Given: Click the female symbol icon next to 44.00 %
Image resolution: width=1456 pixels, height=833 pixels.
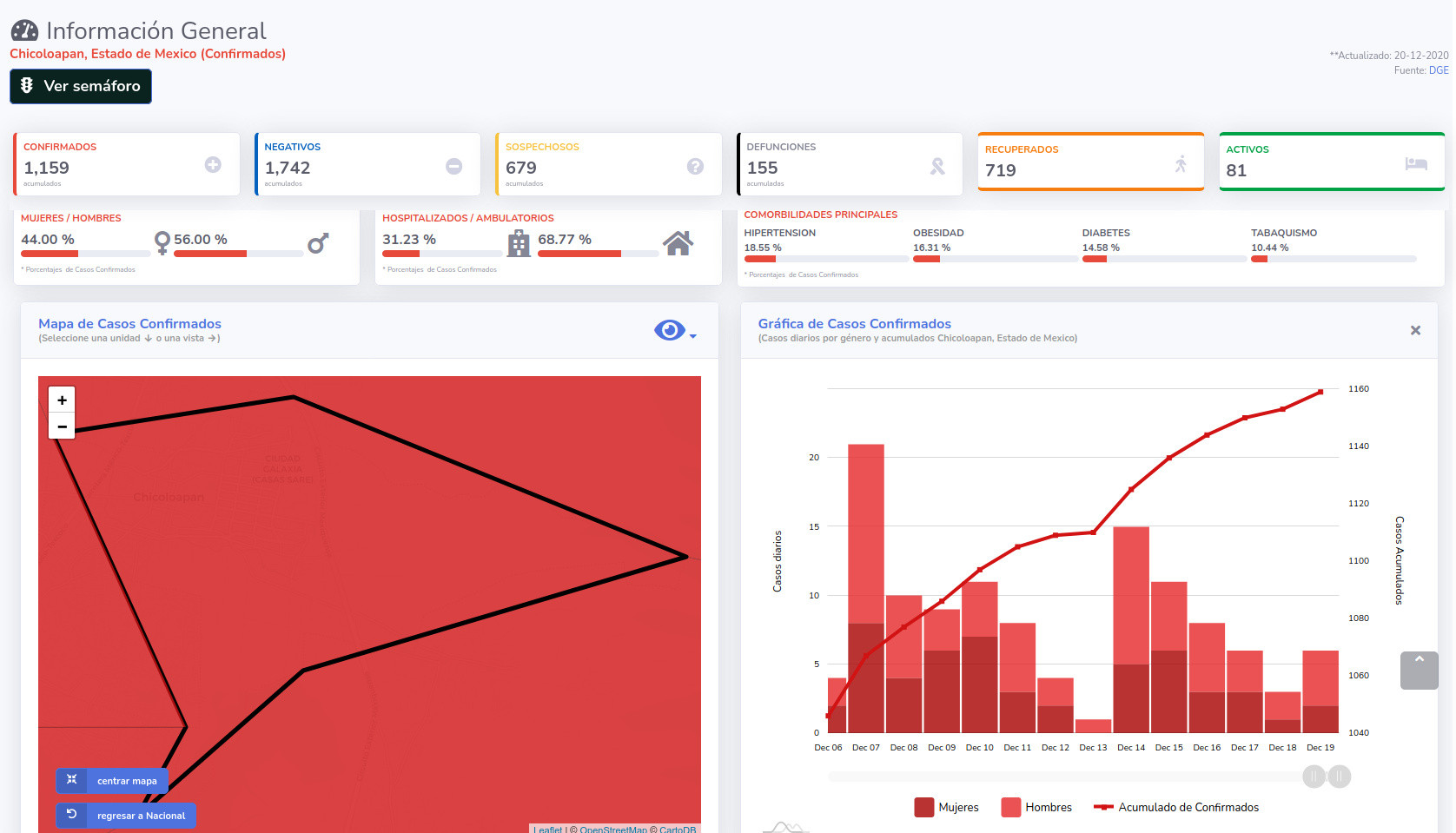Looking at the screenshot, I should tap(162, 243).
